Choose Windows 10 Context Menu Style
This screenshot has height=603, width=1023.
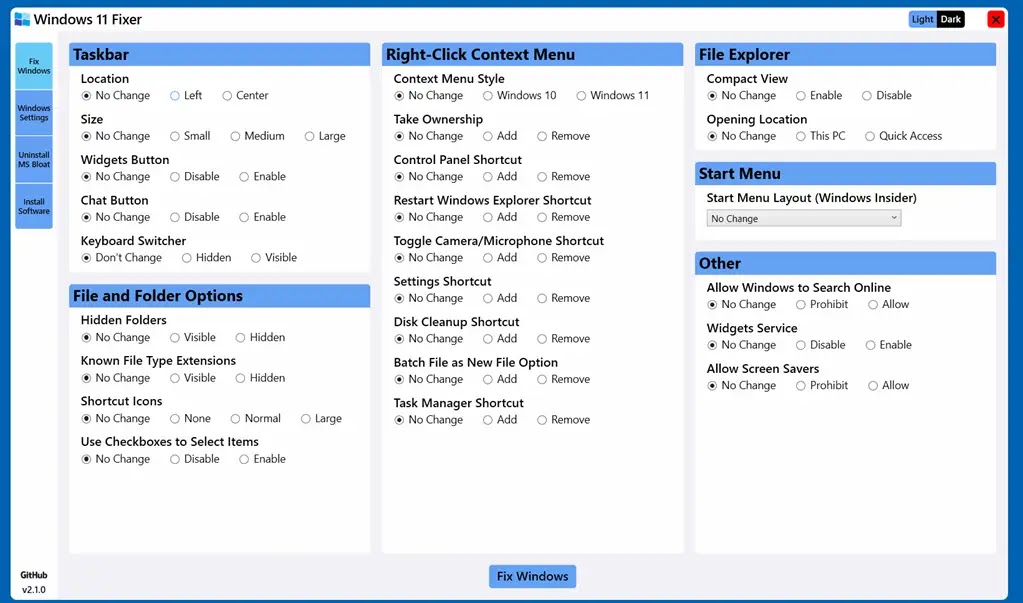(x=520, y=95)
